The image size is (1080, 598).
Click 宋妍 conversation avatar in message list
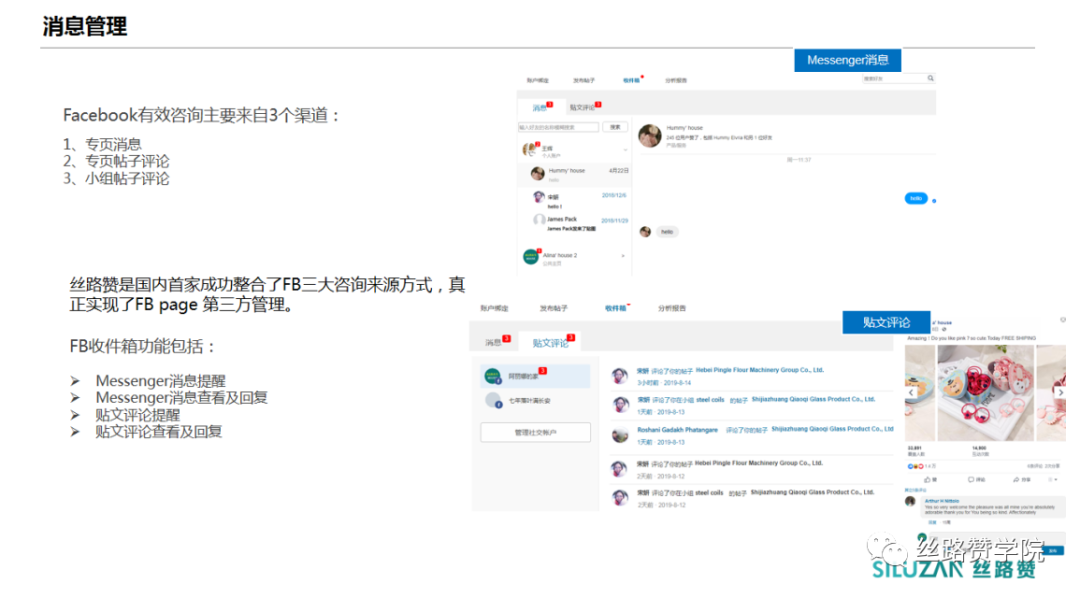[539, 198]
